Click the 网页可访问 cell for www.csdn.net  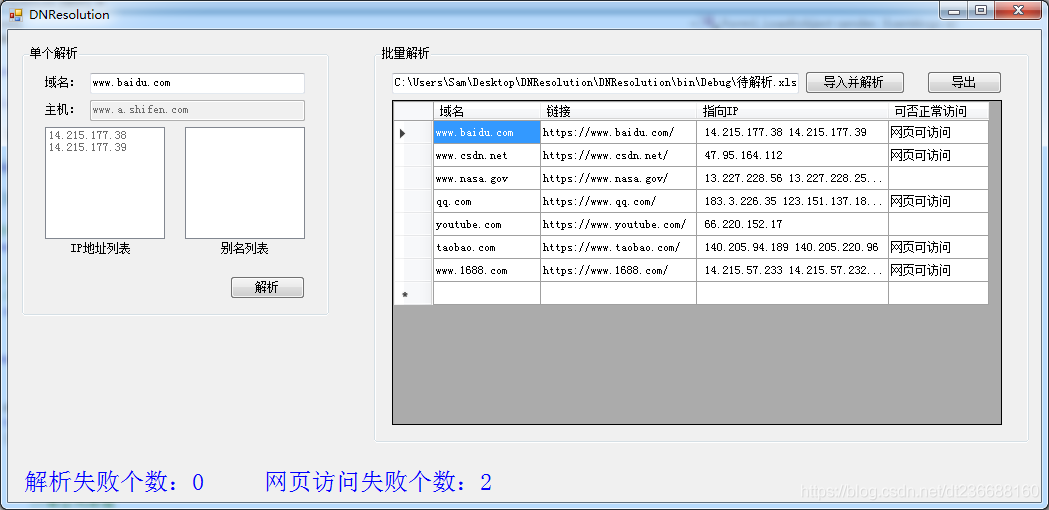[x=938, y=155]
